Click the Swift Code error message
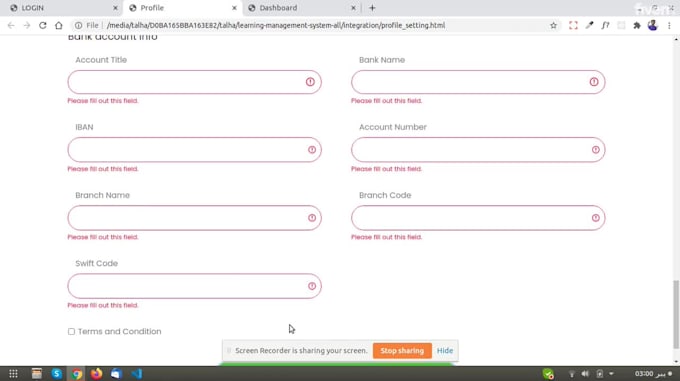 (103, 305)
